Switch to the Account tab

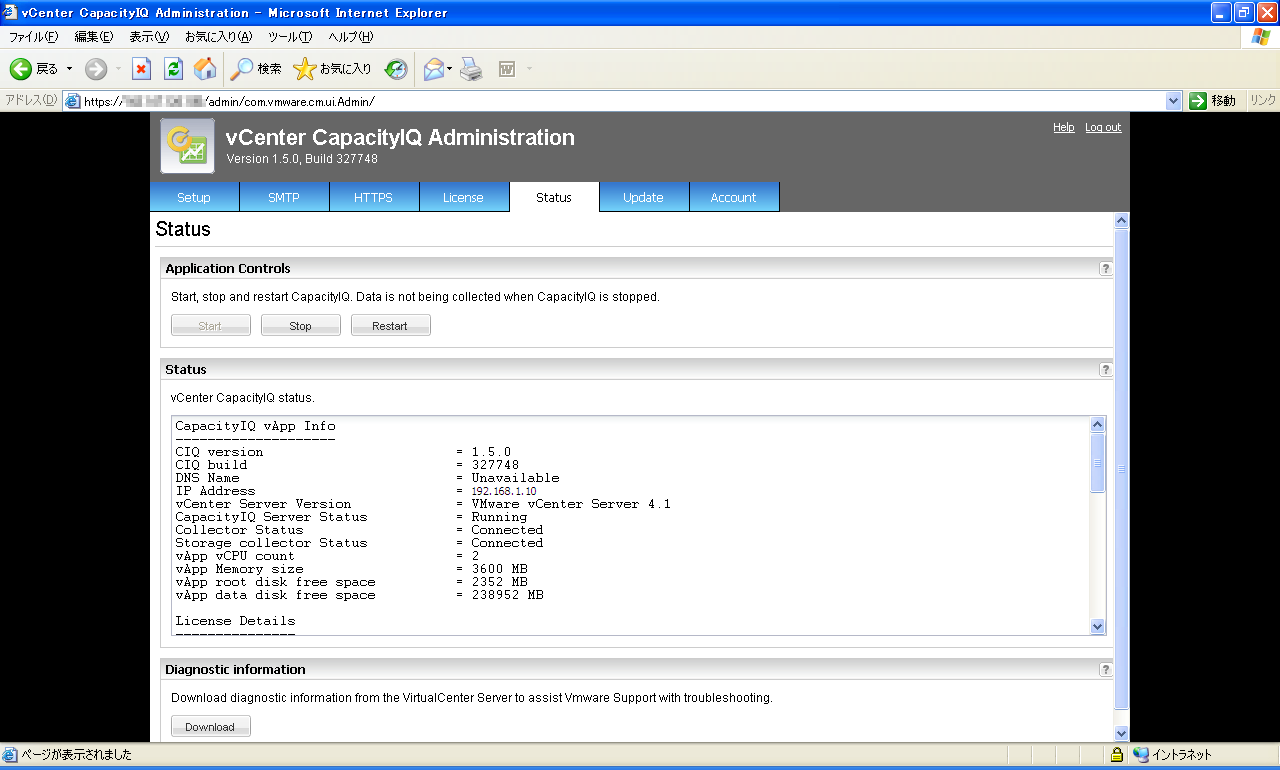734,197
